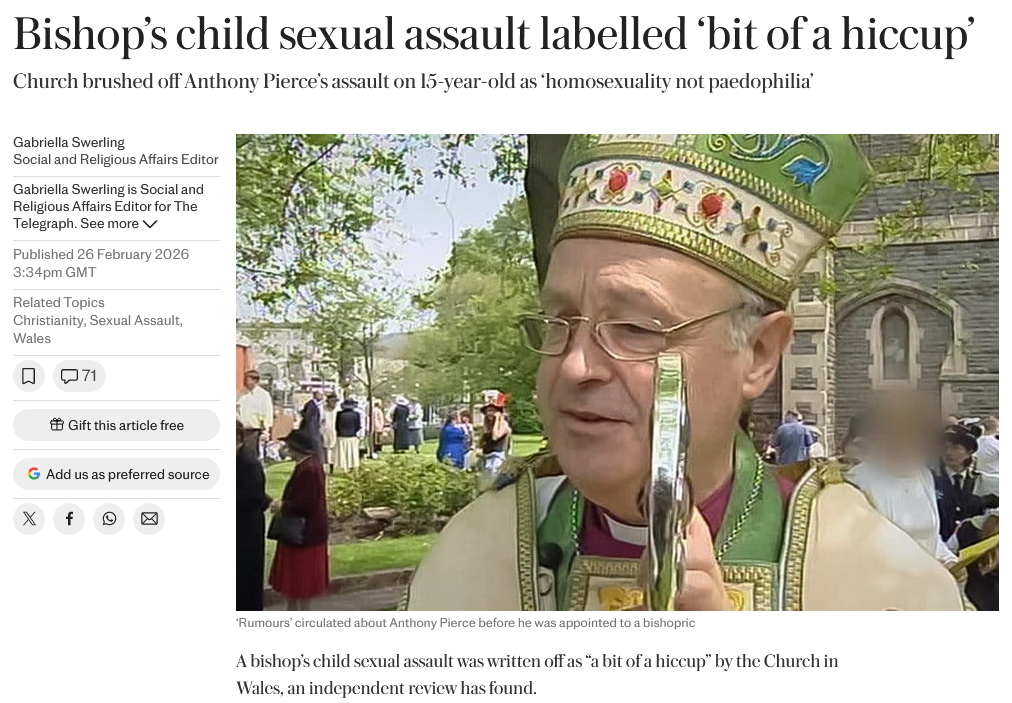This screenshot has width=1012, height=703.
Task: Click the Google logo in preferred source button
Action: (x=34, y=474)
